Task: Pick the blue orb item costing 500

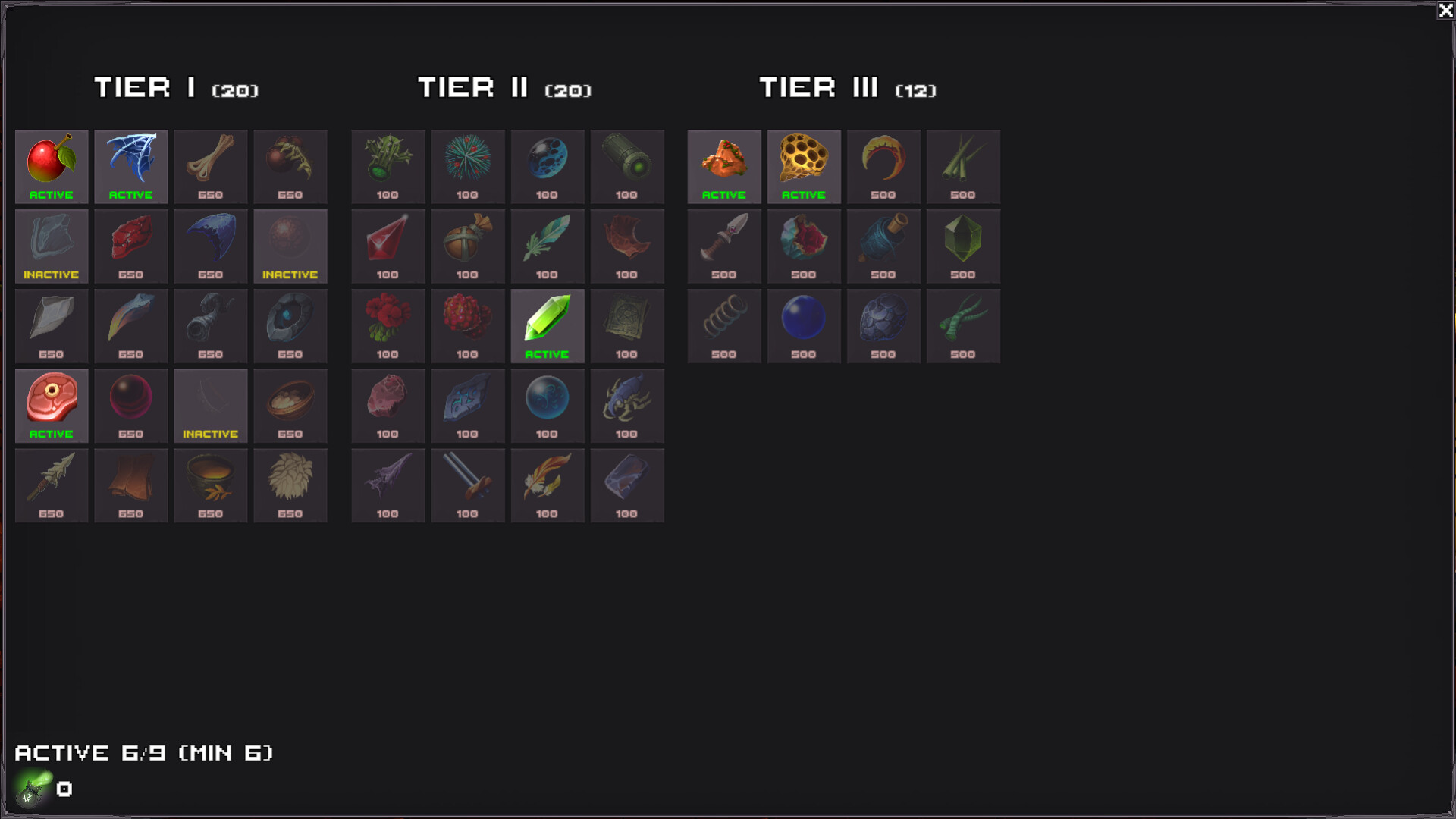Action: point(804,325)
